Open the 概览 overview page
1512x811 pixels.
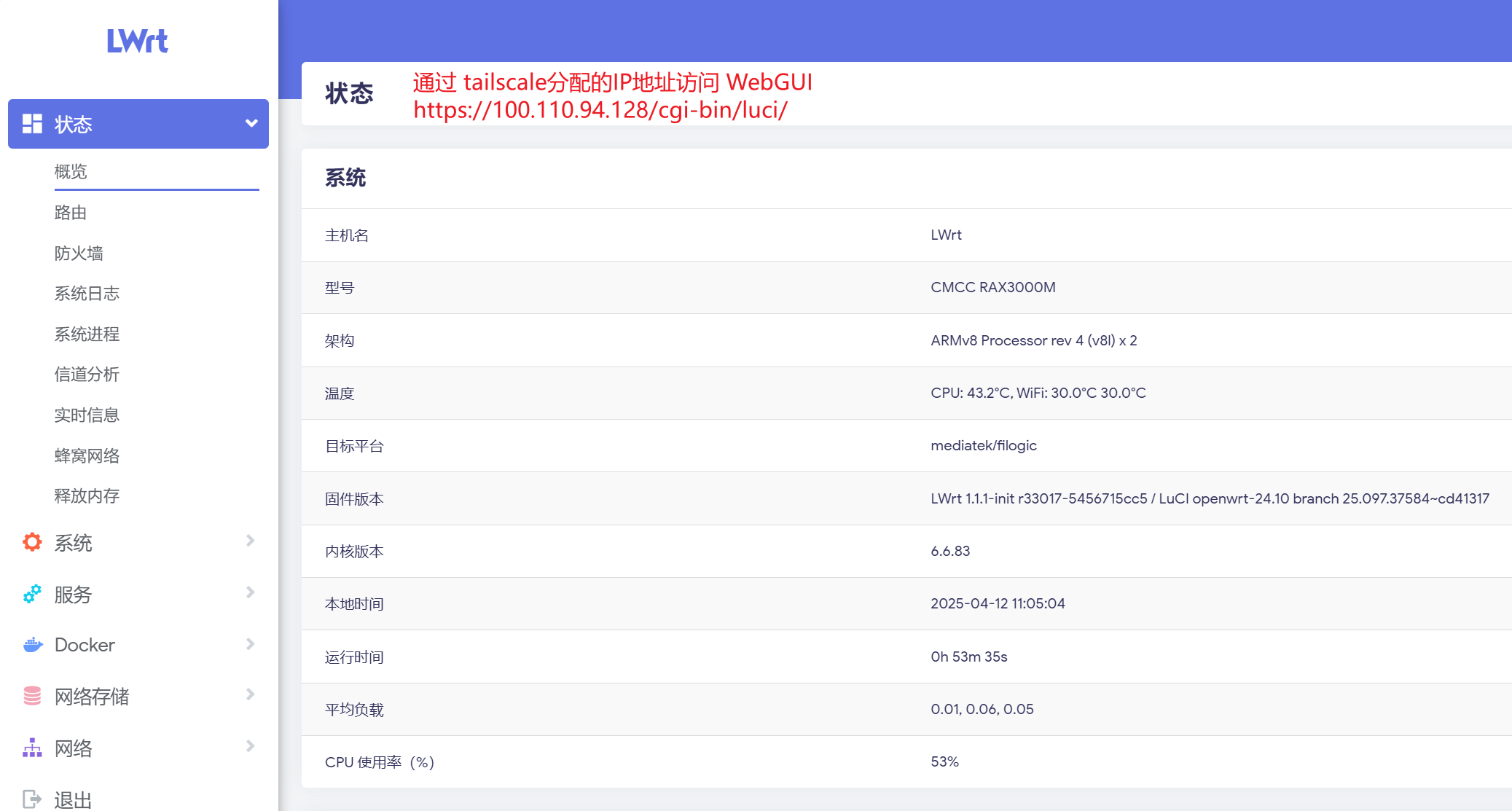coord(71,171)
